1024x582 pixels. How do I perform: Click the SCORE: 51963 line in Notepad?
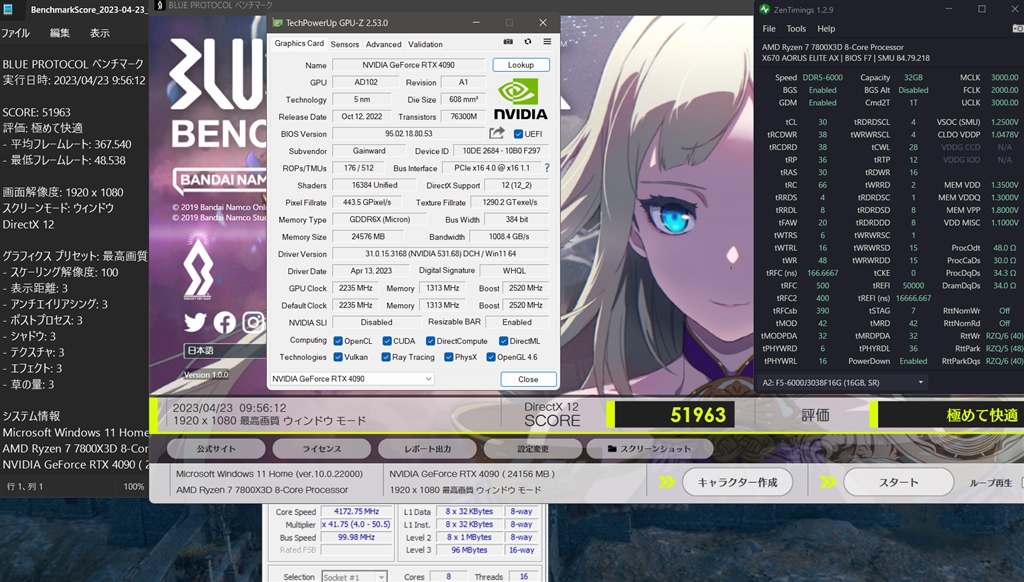37,112
